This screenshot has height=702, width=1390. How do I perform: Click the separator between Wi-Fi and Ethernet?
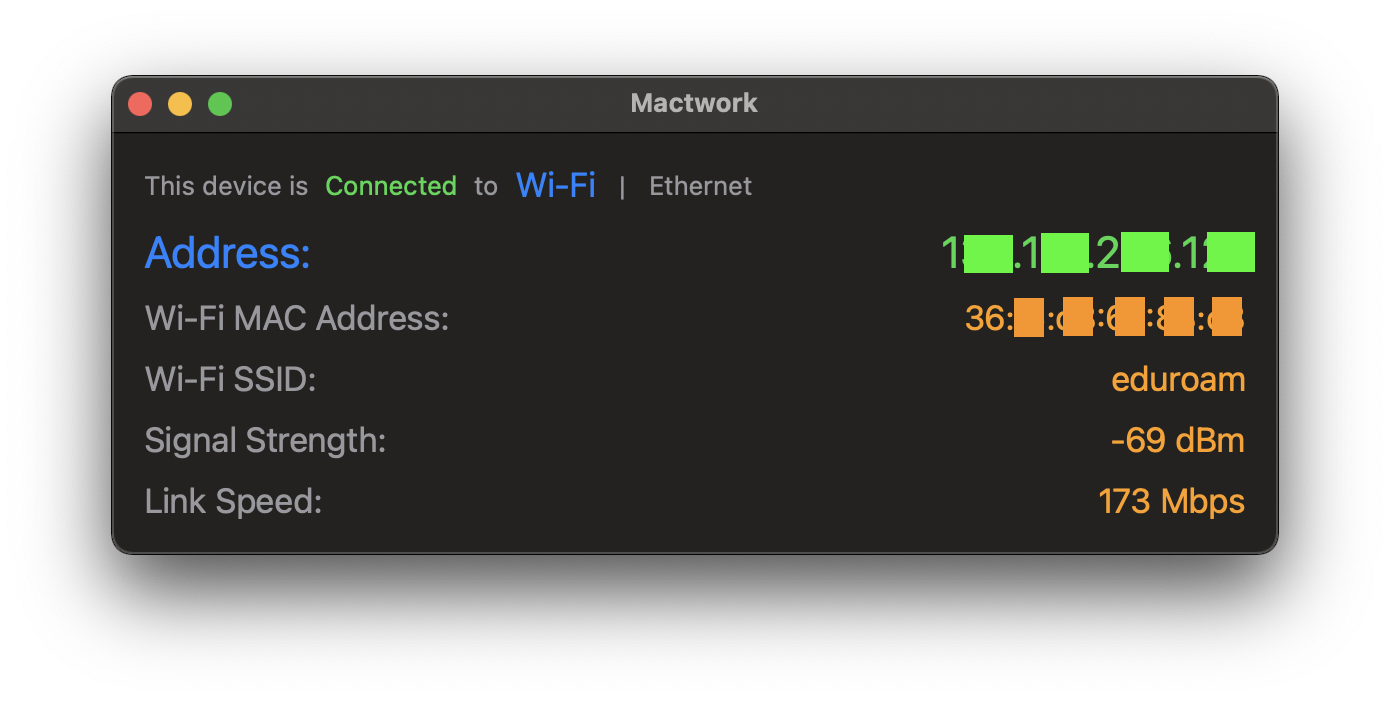click(623, 187)
